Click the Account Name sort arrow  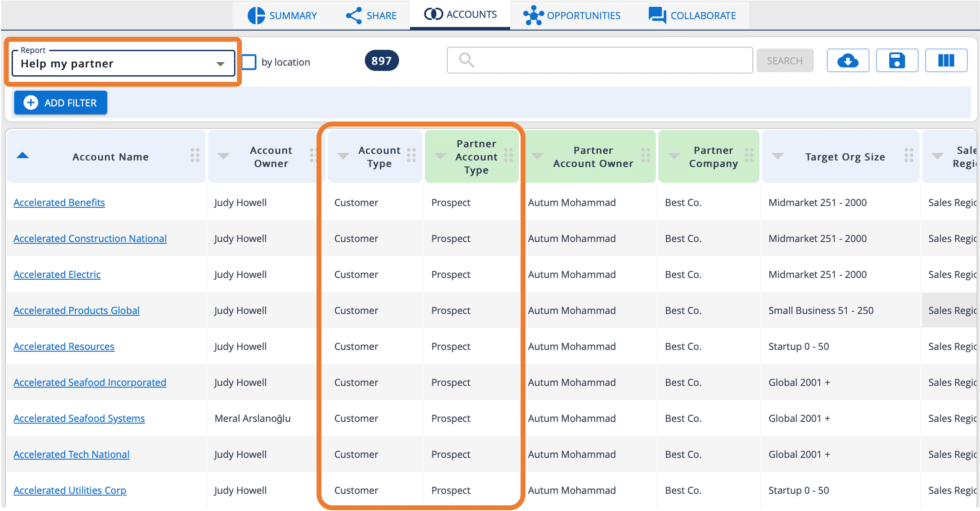click(x=23, y=156)
